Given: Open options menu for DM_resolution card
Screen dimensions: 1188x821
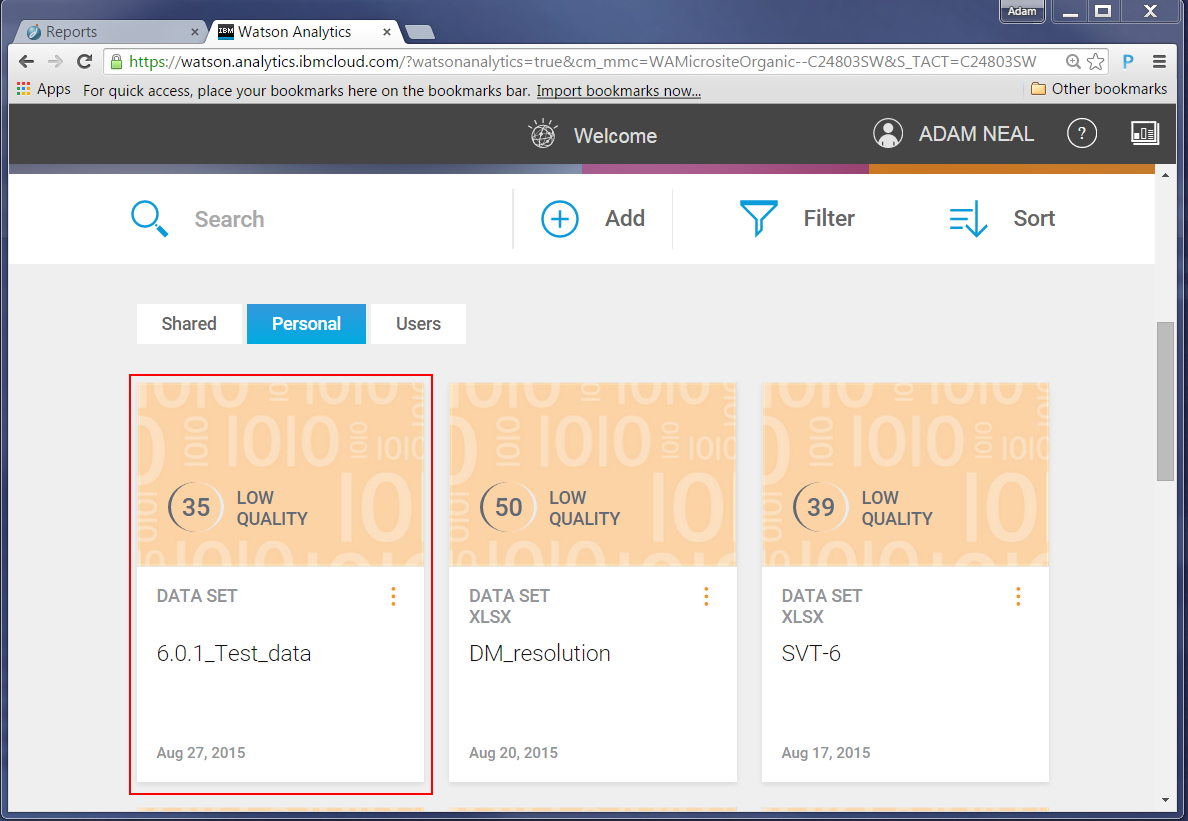Looking at the screenshot, I should [x=706, y=596].
